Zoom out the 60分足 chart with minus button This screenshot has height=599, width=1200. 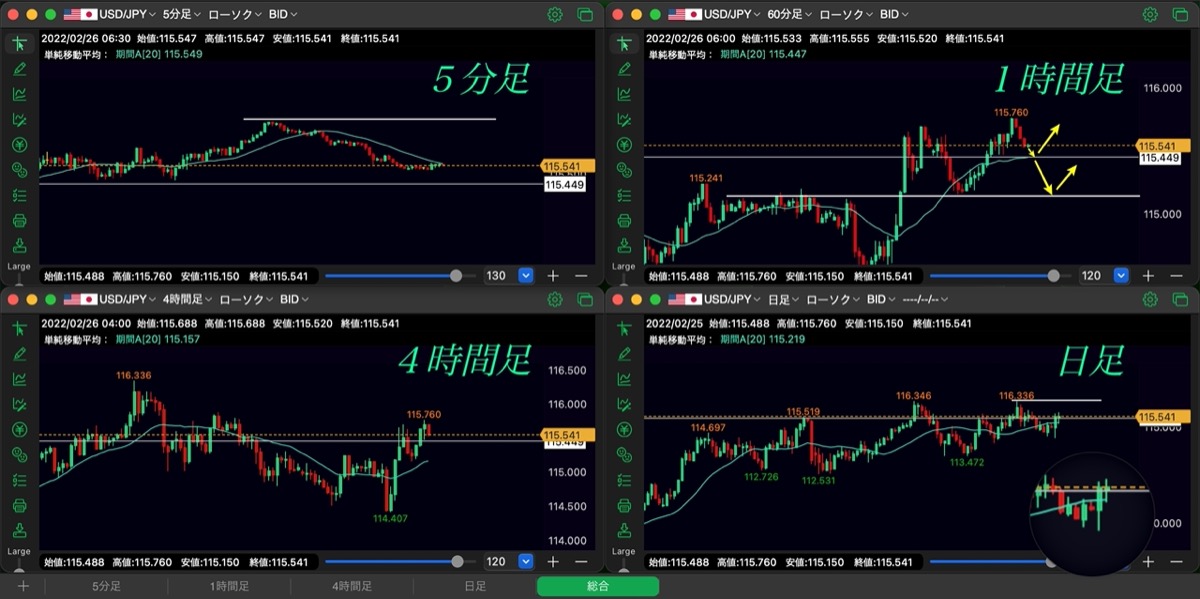click(1176, 275)
